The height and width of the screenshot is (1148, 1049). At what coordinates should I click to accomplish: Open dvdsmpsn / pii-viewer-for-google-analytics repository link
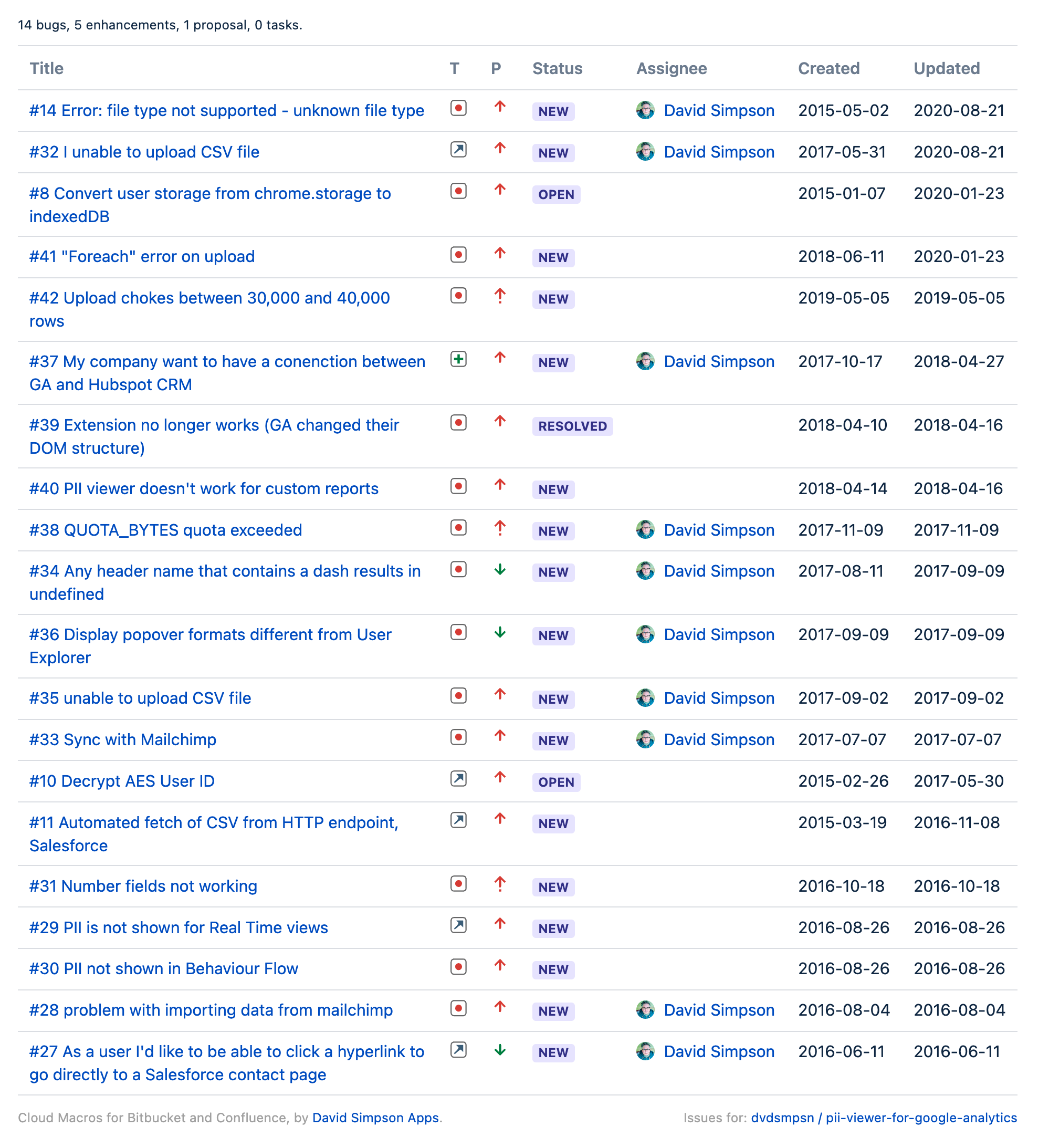884,1117
